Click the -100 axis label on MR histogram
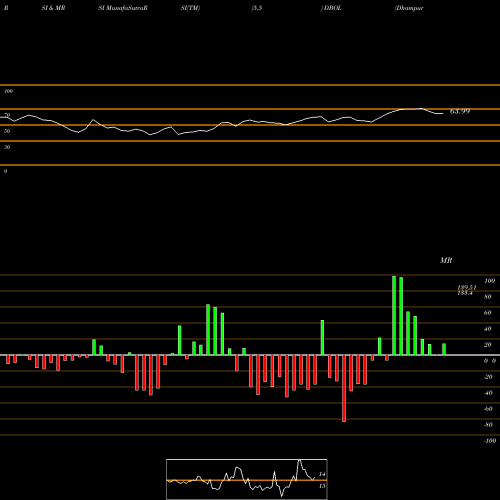This screenshot has width=500, height=500. (490, 441)
